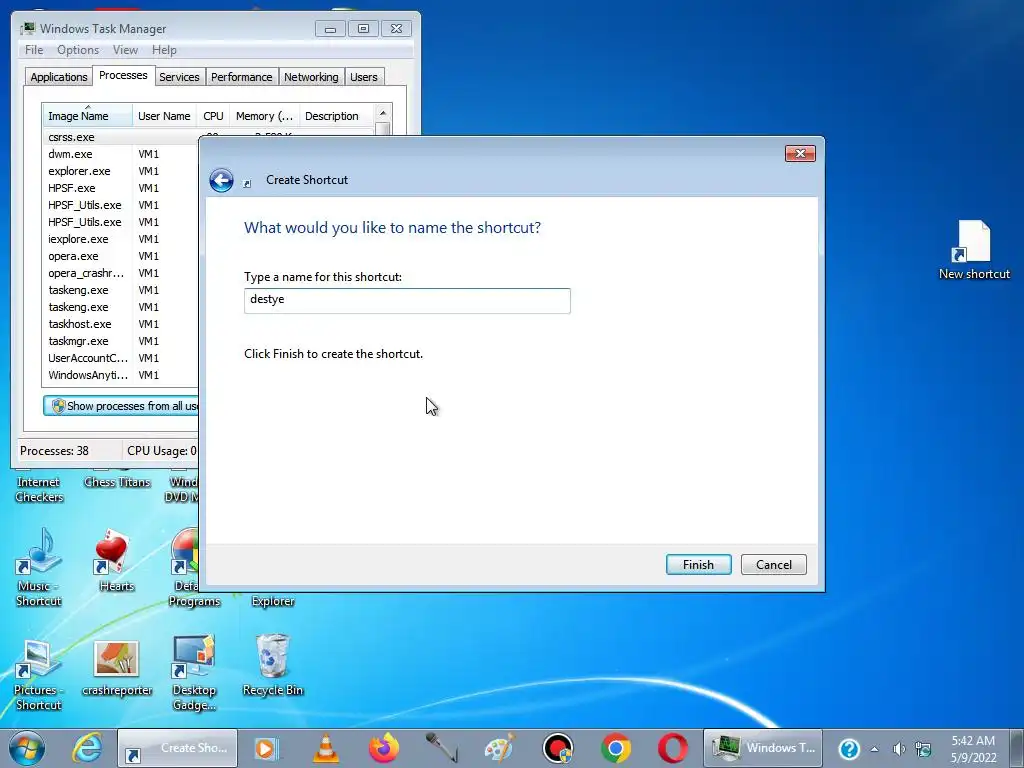Open the Hearts game desktop icon
This screenshot has height=768, width=1024.
[x=116, y=560]
